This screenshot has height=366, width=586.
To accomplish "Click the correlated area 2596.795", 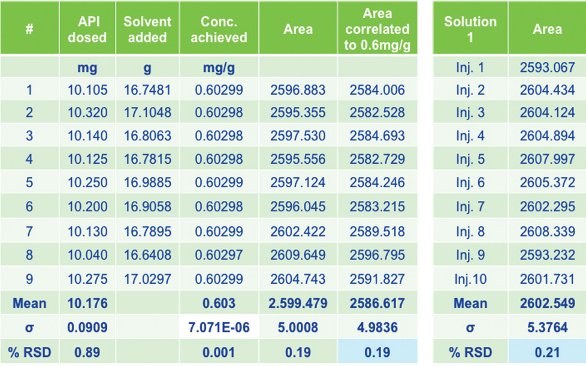I will [377, 255].
